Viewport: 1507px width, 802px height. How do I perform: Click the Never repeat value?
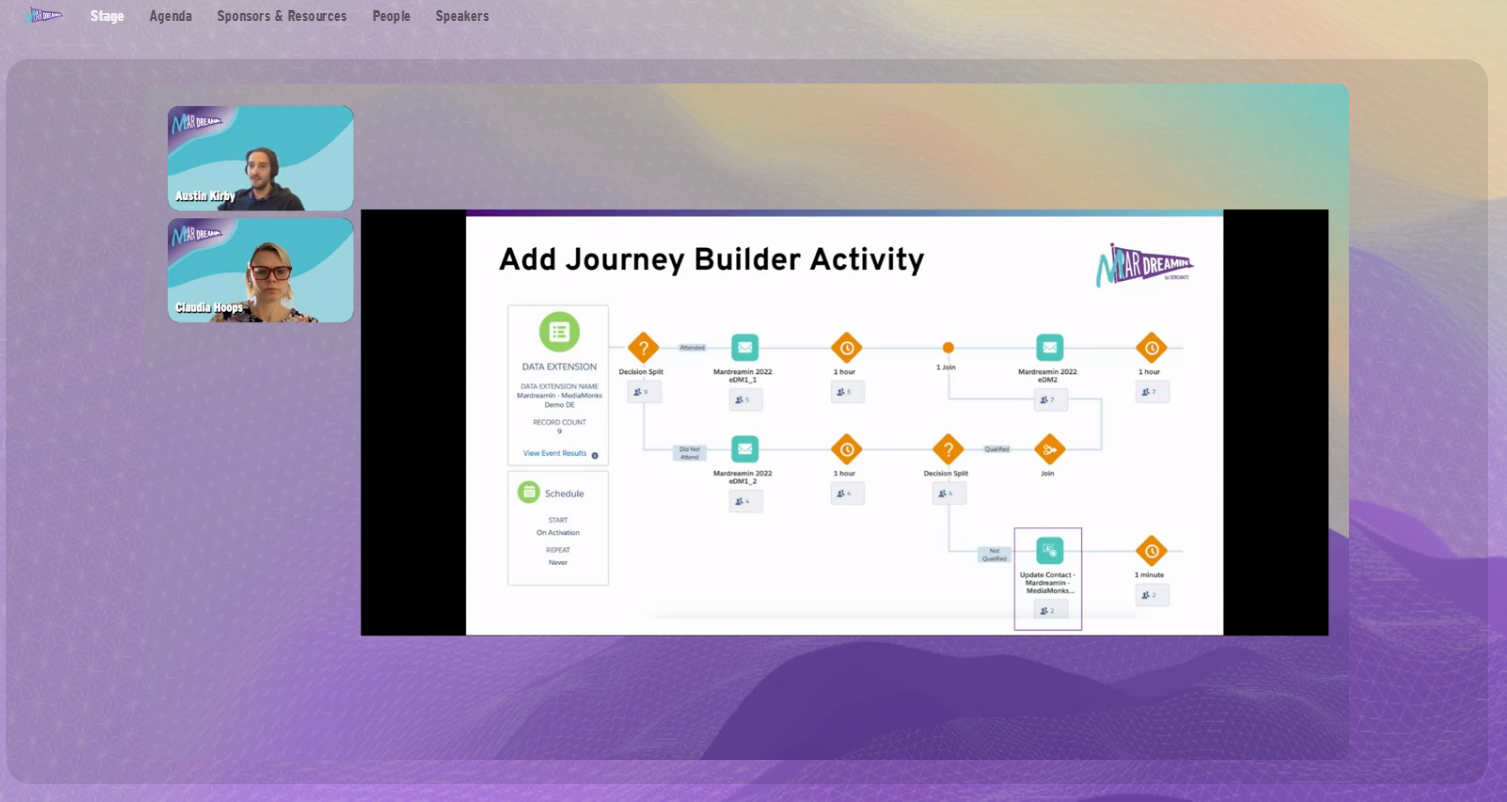click(558, 562)
